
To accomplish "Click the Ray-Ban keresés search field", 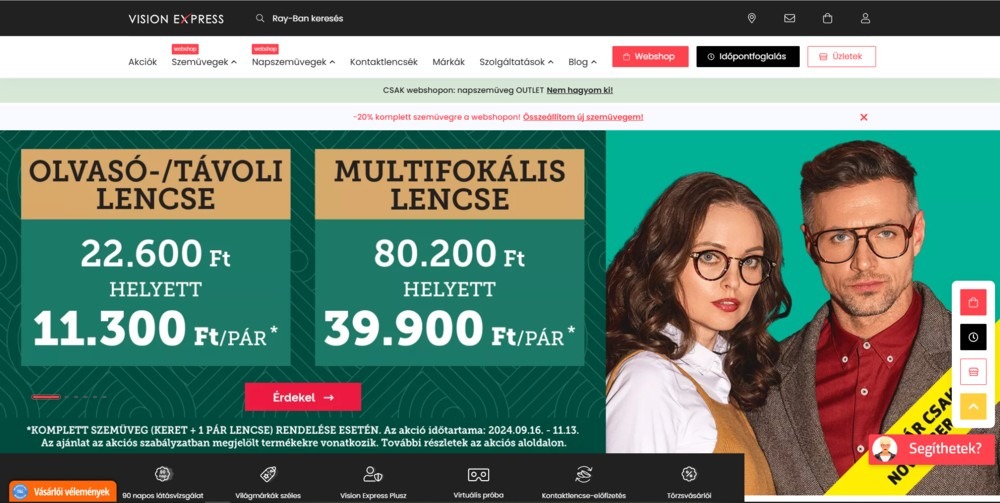I will click(x=307, y=18).
